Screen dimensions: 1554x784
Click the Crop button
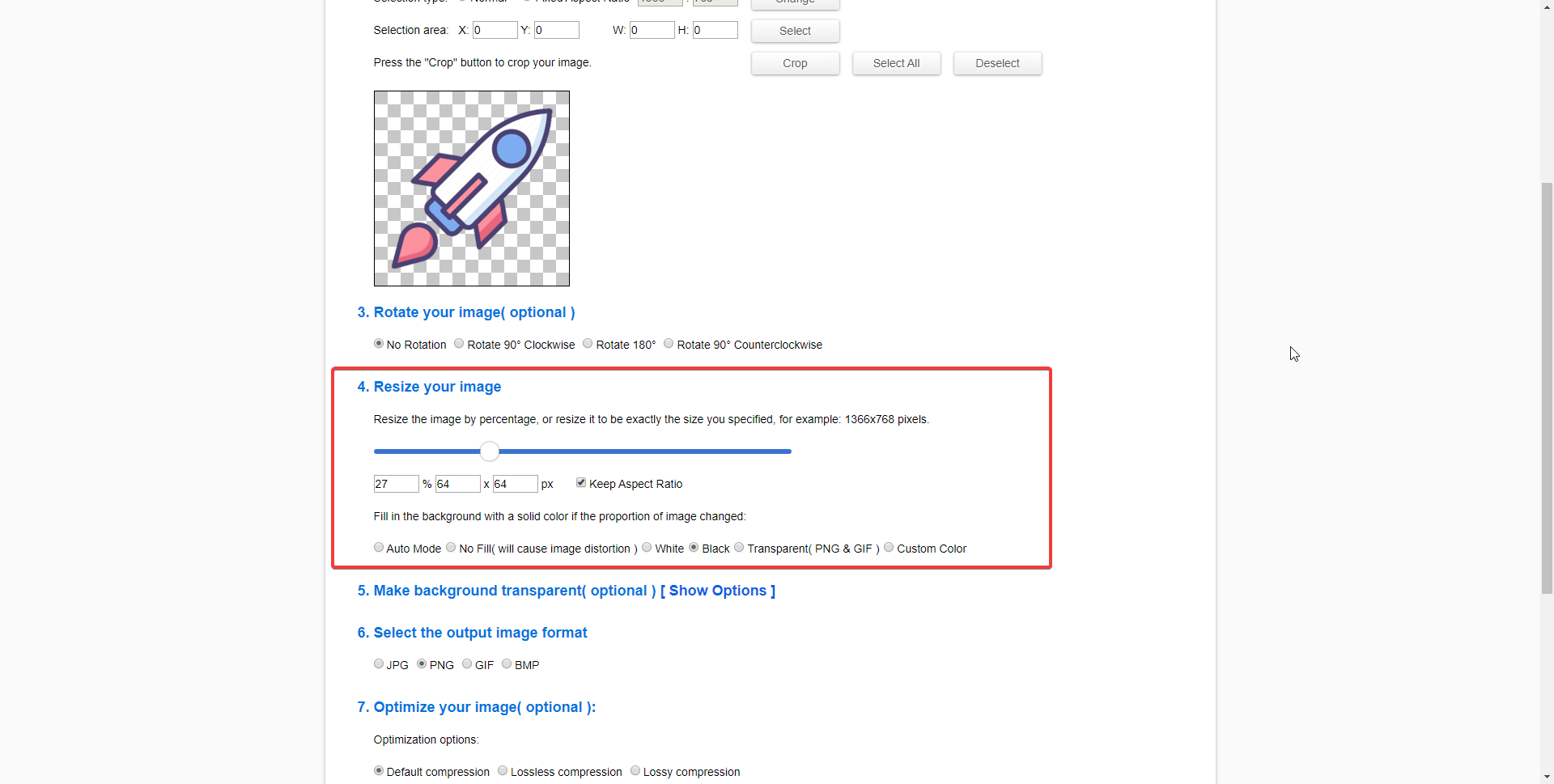[795, 63]
